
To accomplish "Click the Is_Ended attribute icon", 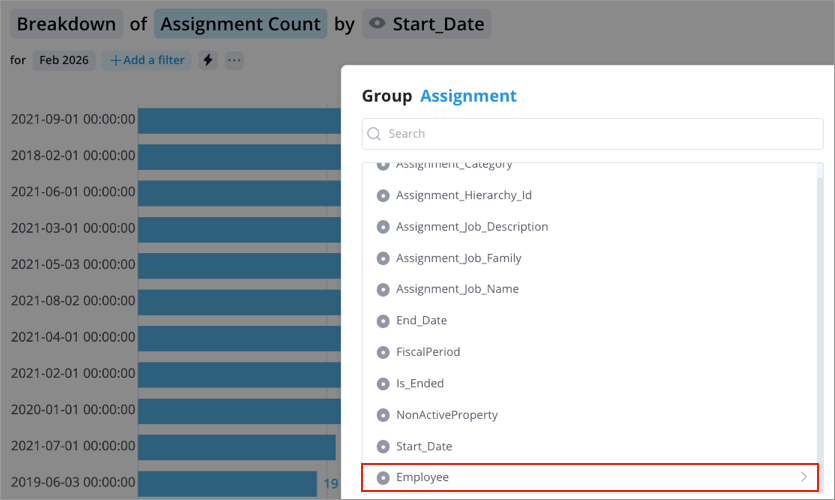I will (x=383, y=383).
